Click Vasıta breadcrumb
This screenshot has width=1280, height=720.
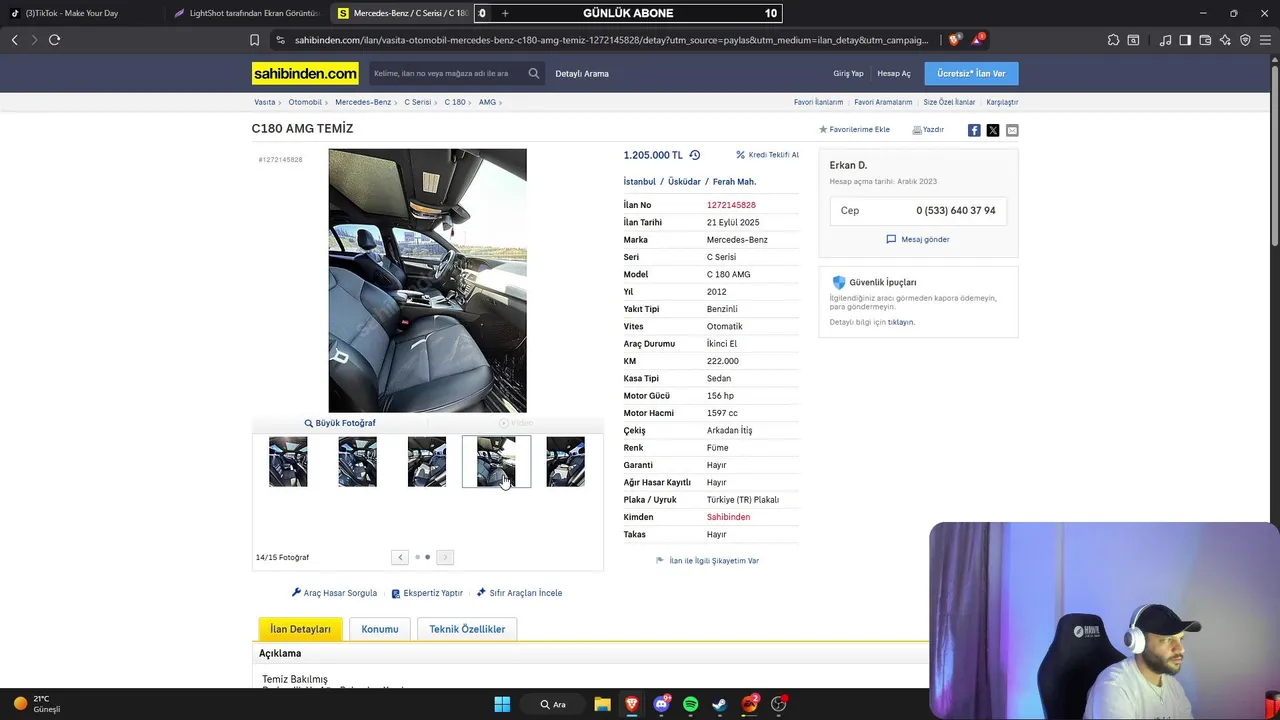[x=264, y=102]
